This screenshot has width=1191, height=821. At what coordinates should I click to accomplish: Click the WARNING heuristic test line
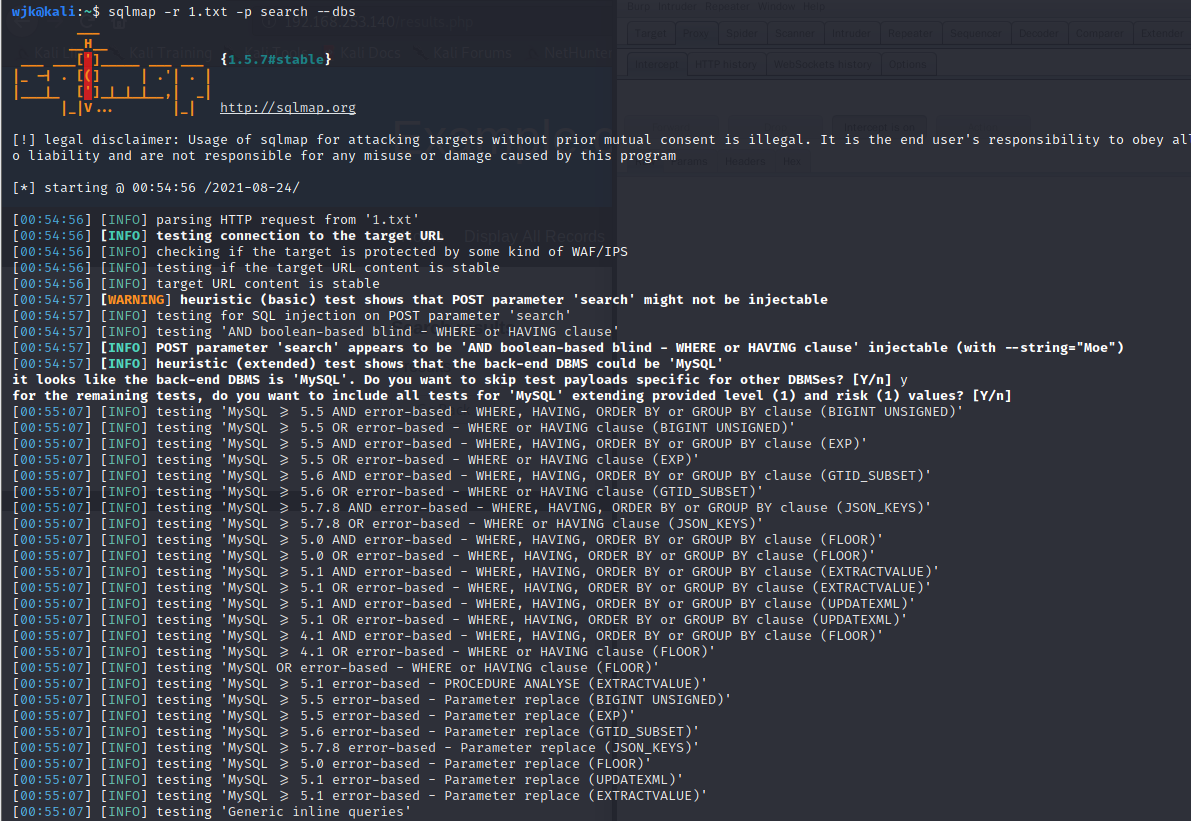click(420, 299)
